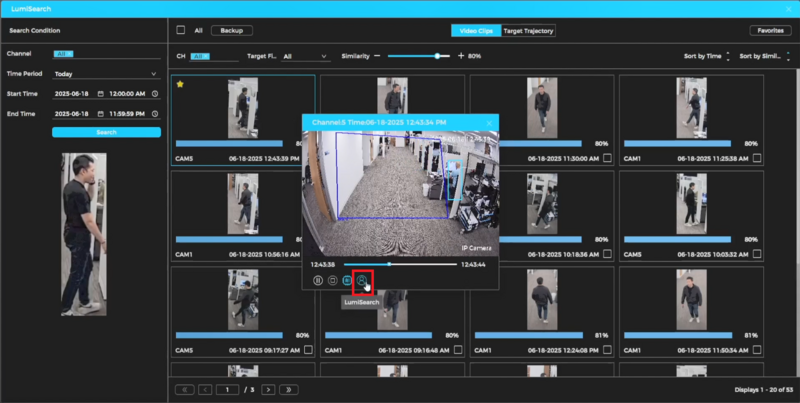This screenshot has height=403, width=800.
Task: Click the yellow favorite star on first clip
Action: [180, 84]
